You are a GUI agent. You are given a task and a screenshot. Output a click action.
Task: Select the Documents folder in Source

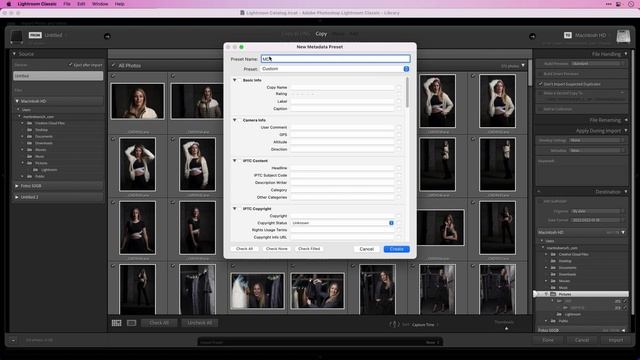tap(43, 136)
